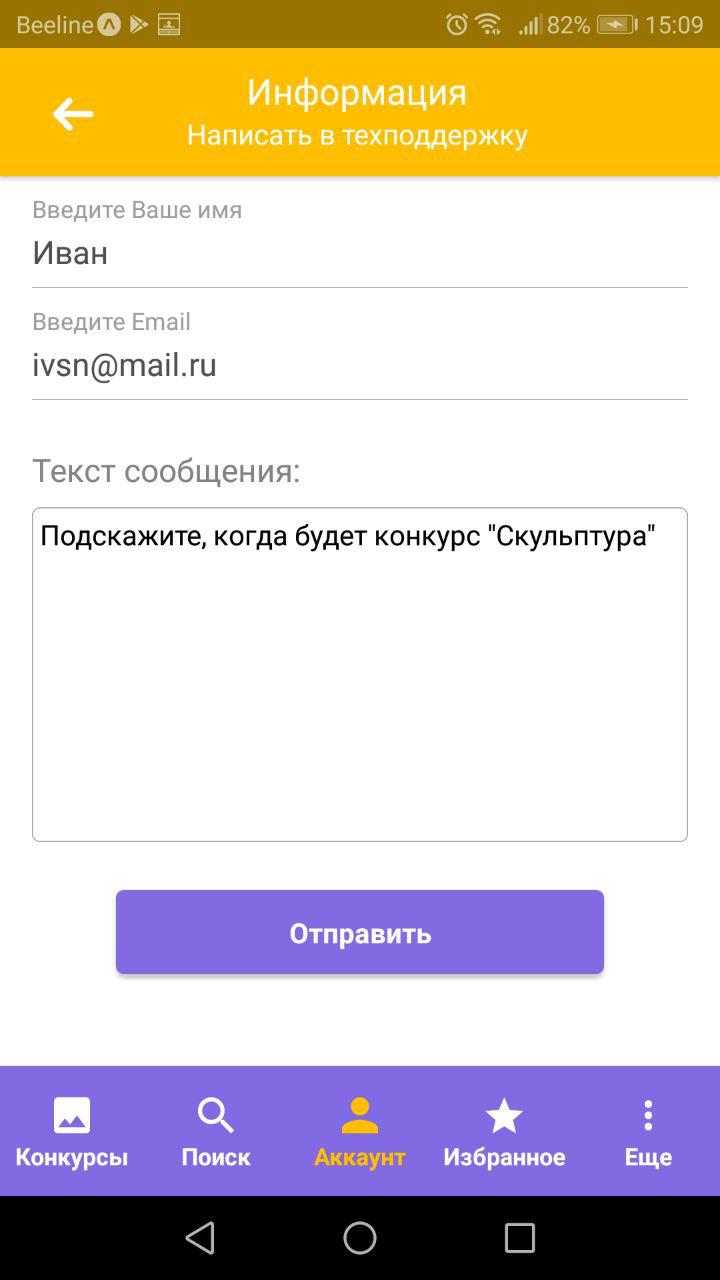The height and width of the screenshot is (1280, 720).
Task: Select the Поиск magnifier icon
Action: pyautogui.click(x=216, y=1115)
